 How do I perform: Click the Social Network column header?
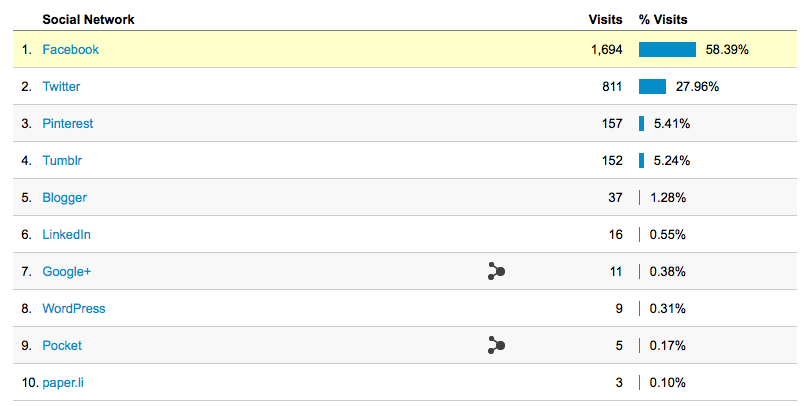[88, 19]
